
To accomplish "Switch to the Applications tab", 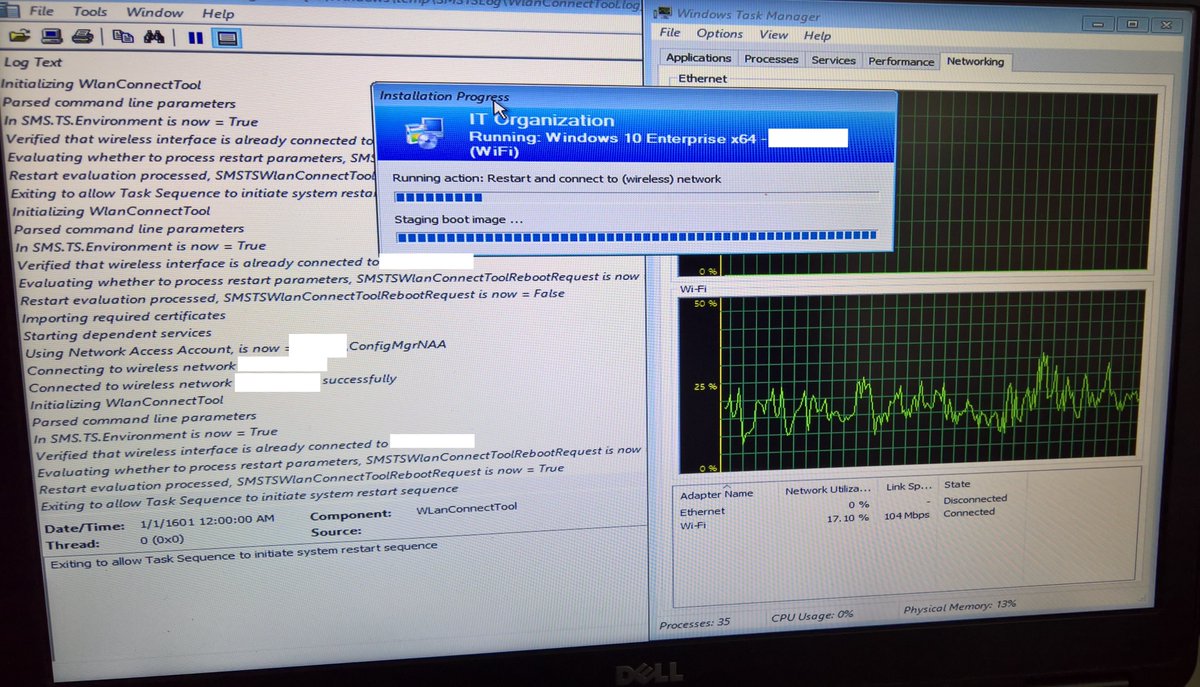I will [x=699, y=59].
